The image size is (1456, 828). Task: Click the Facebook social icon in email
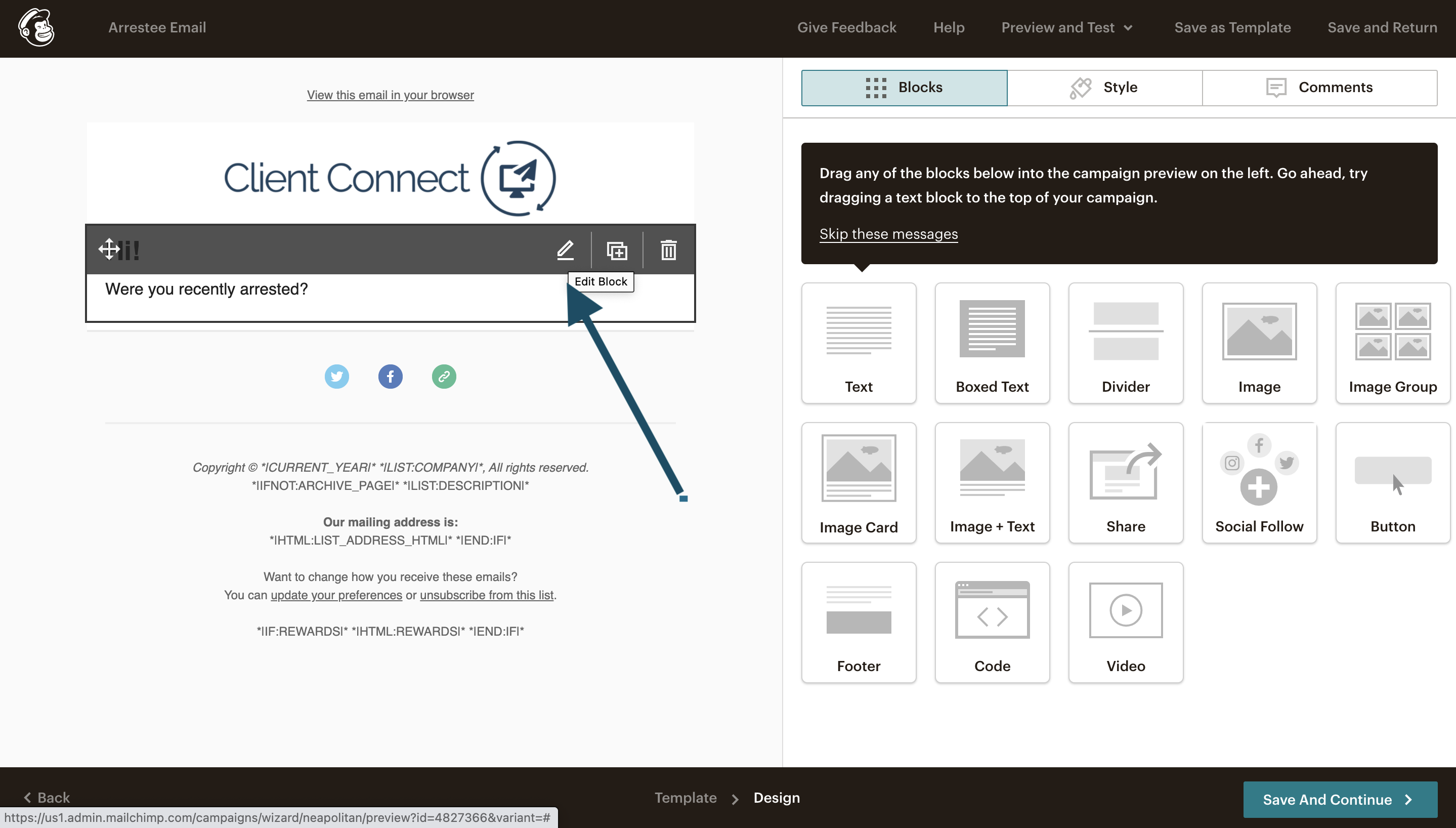pyautogui.click(x=391, y=377)
